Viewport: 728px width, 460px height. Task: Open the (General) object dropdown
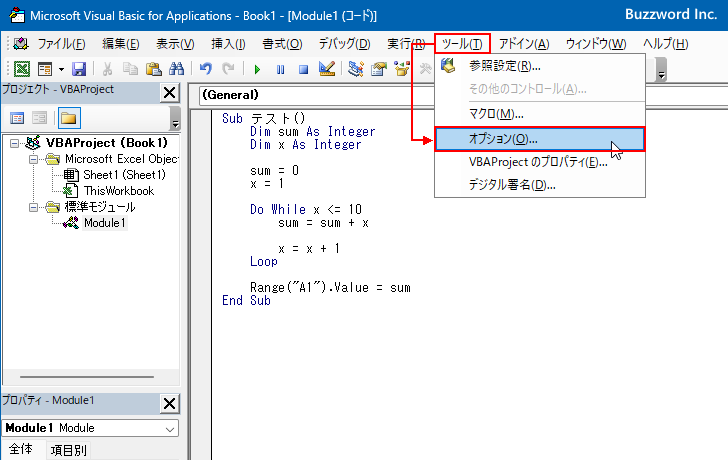click(x=317, y=95)
